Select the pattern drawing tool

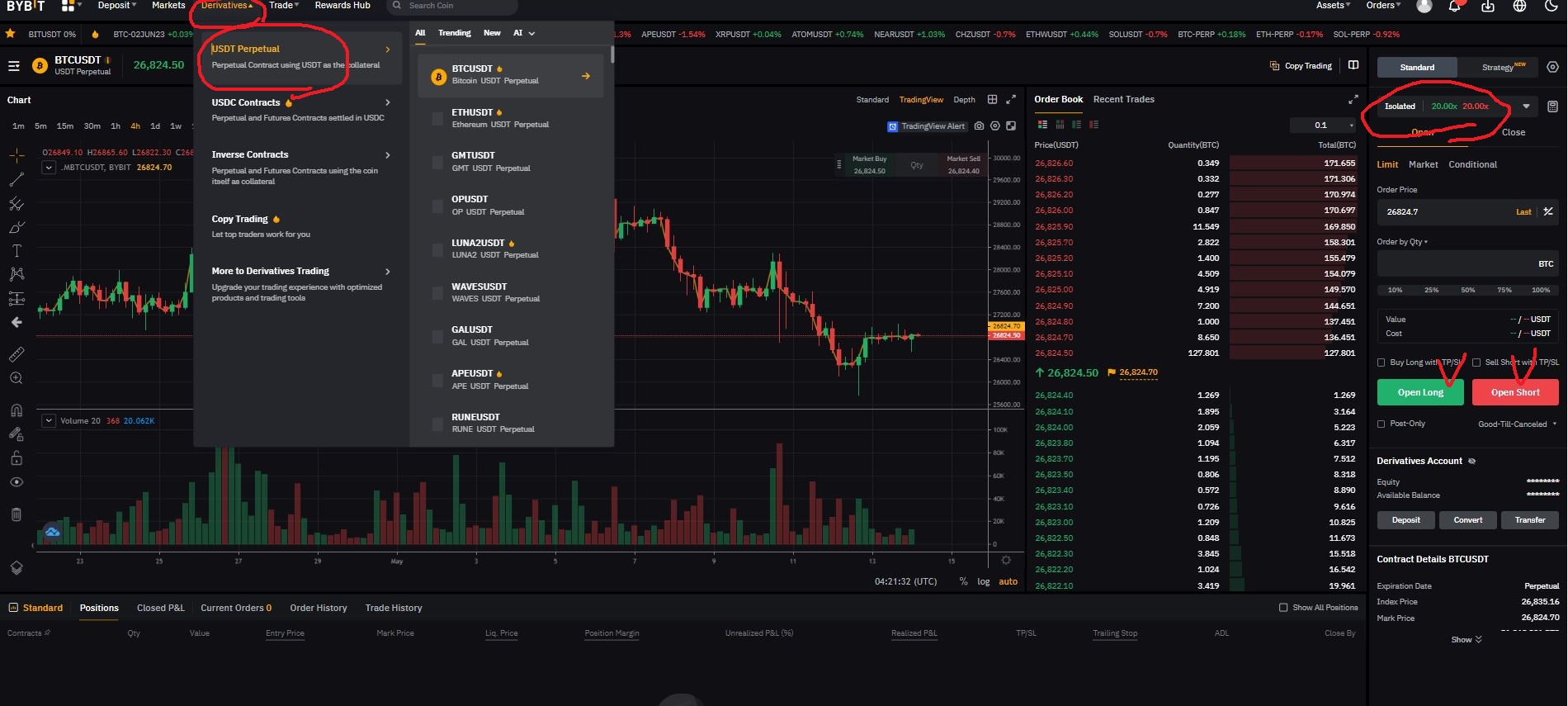click(x=17, y=274)
